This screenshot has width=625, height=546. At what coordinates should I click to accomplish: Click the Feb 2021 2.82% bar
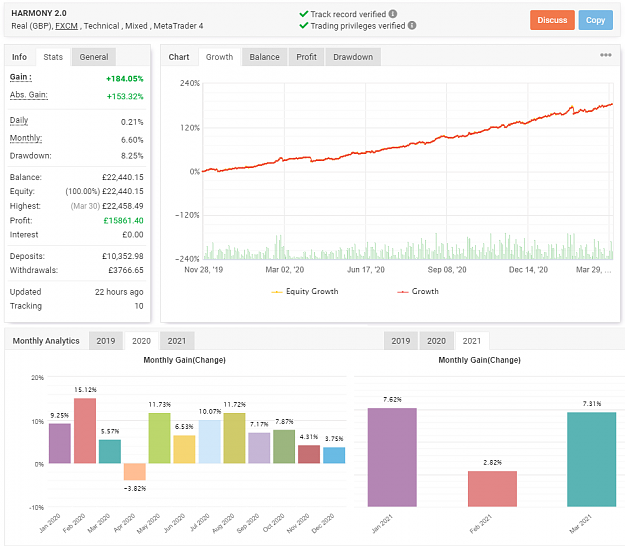pyautogui.click(x=493, y=489)
